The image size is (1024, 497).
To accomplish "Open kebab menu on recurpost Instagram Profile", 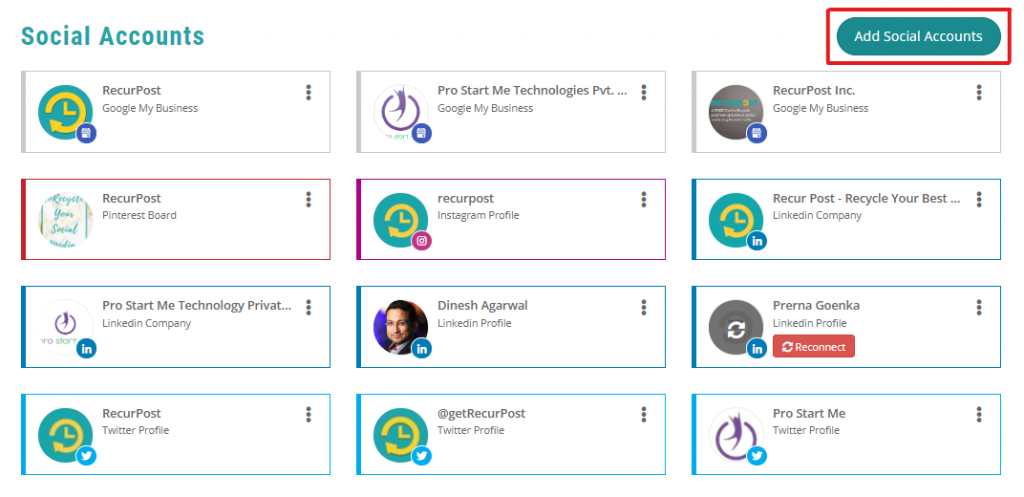I will tap(644, 199).
